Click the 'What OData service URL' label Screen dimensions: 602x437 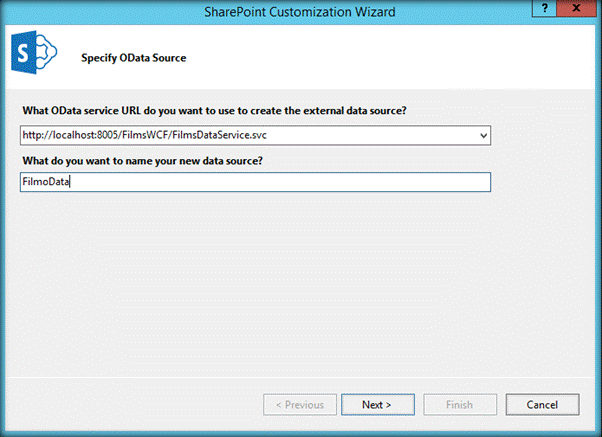(x=214, y=111)
